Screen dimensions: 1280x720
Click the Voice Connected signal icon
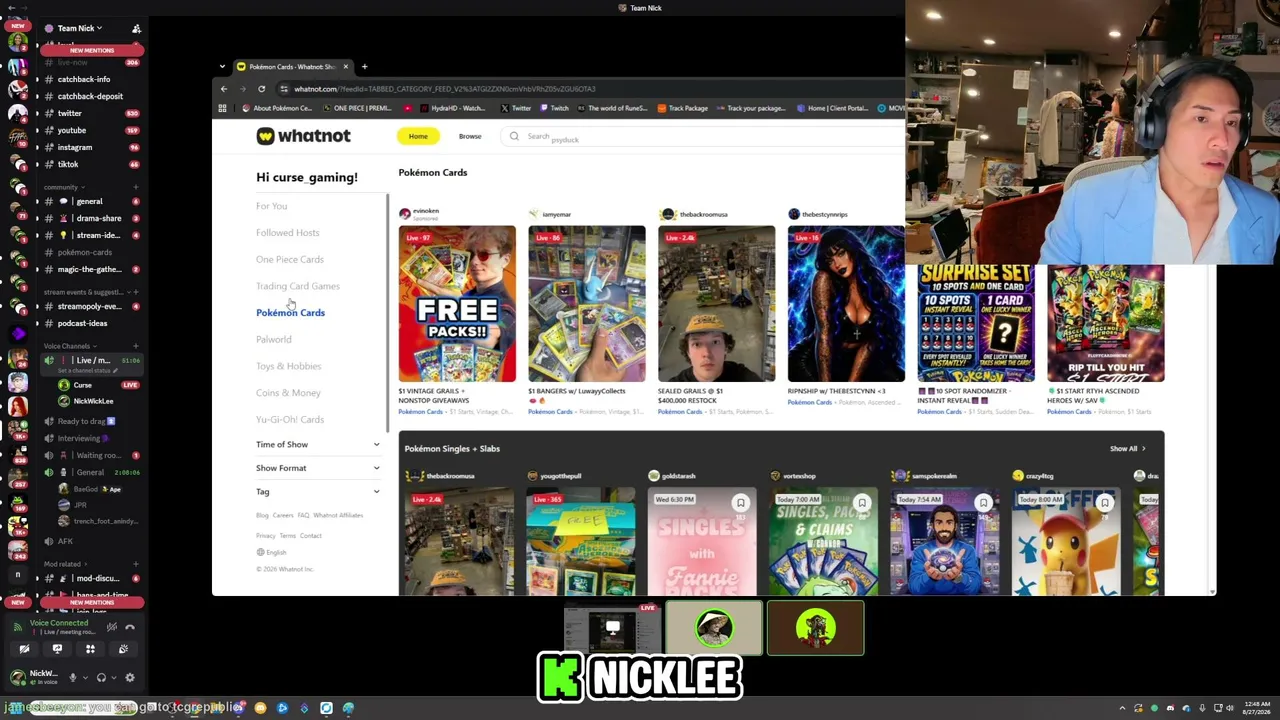[17, 627]
